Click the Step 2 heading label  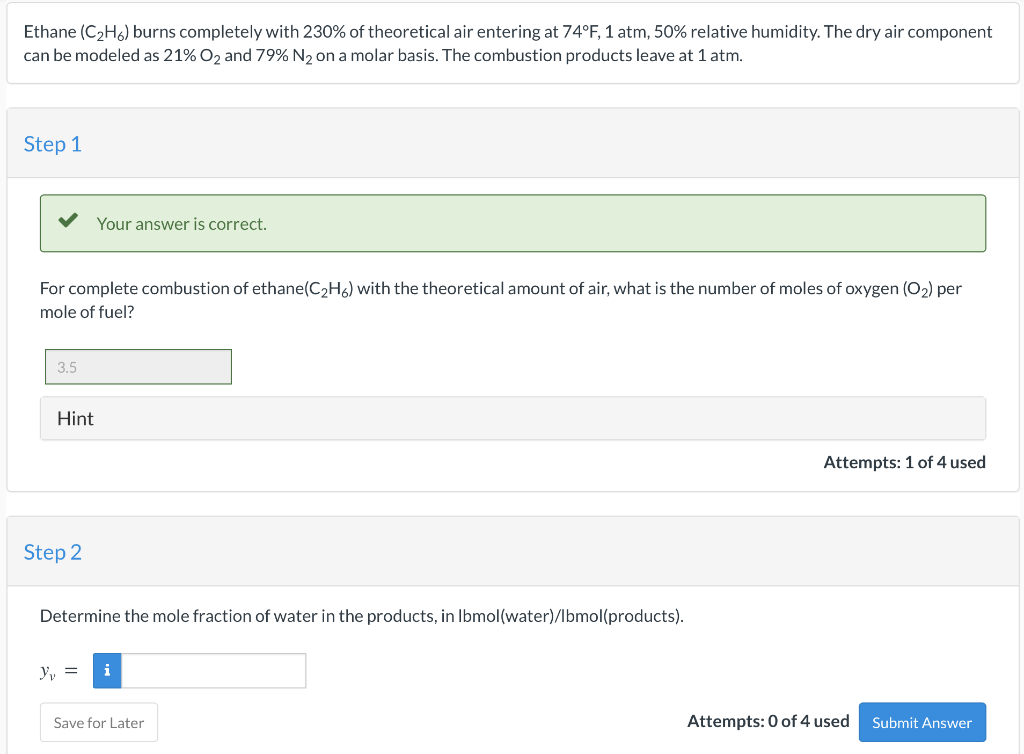point(53,552)
